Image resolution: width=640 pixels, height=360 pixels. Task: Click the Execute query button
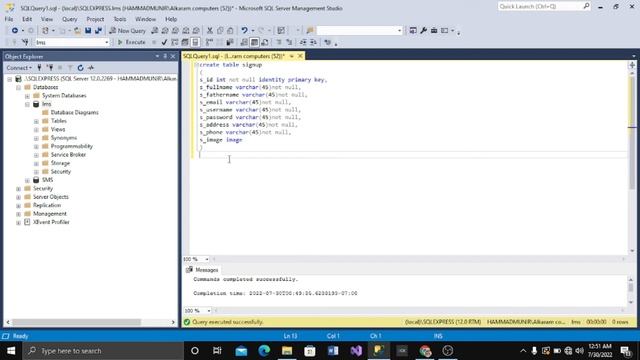point(131,42)
